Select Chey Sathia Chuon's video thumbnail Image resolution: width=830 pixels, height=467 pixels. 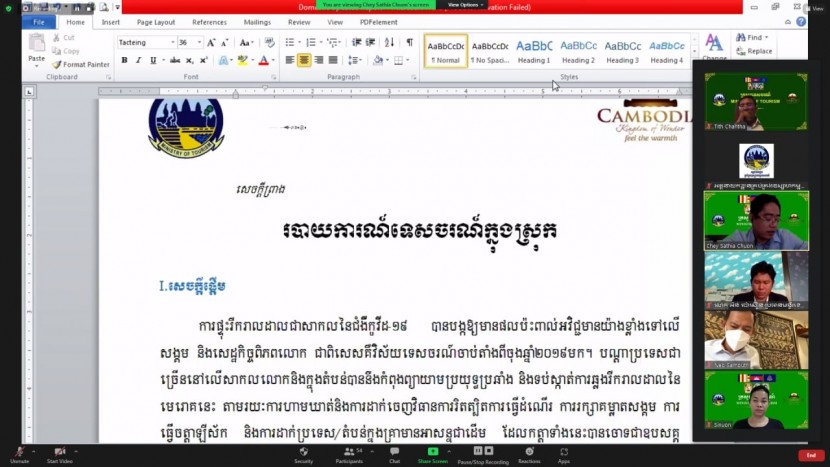(755, 220)
